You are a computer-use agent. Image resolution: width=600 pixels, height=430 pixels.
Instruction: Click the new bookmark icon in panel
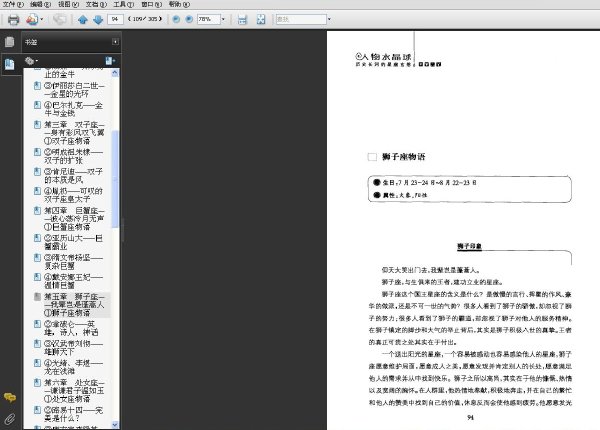point(110,61)
